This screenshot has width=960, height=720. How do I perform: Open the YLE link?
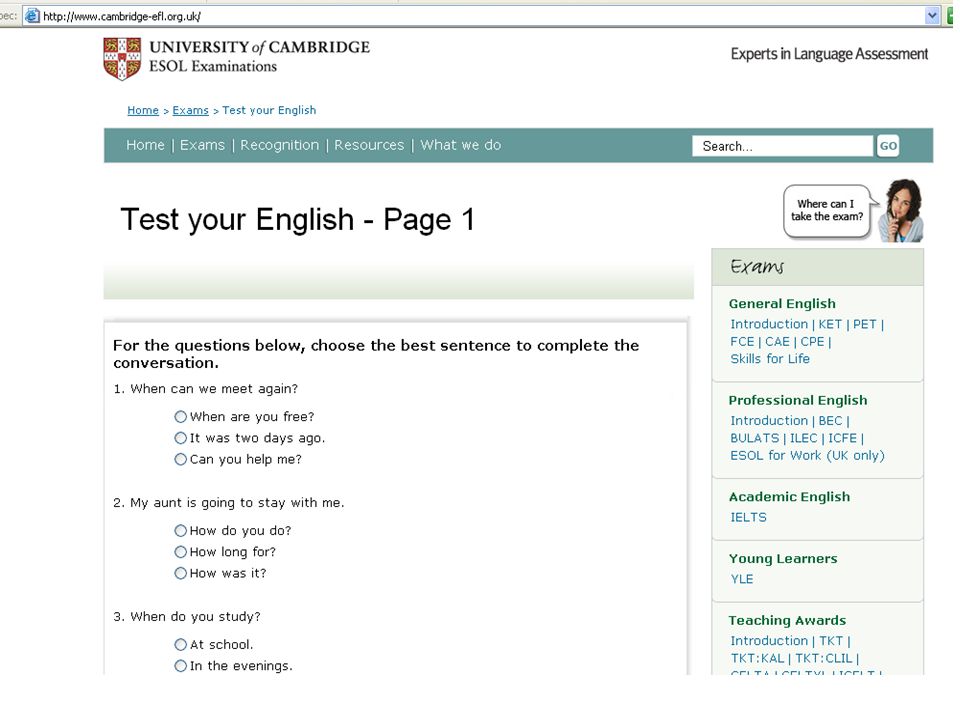[741, 579]
